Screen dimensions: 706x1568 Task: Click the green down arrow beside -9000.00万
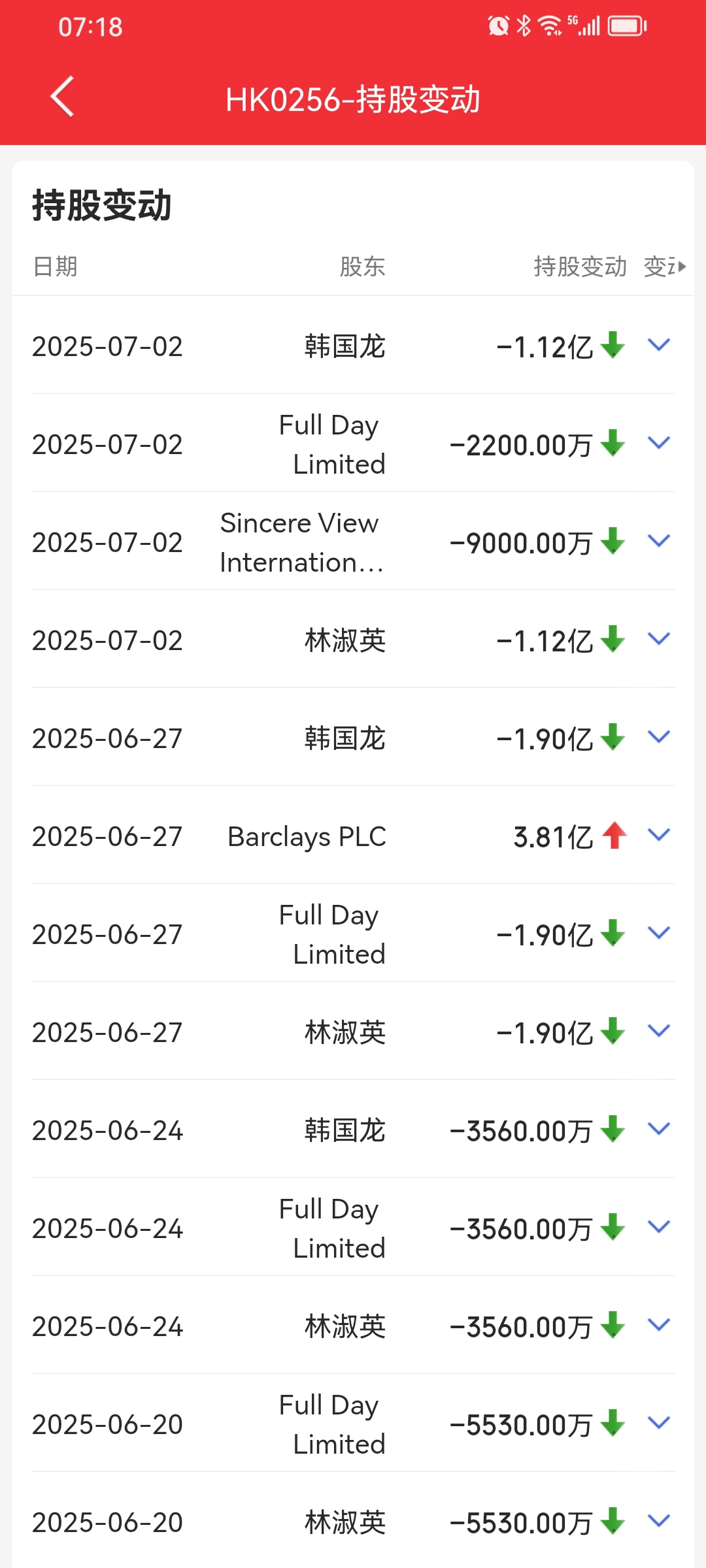tap(613, 541)
